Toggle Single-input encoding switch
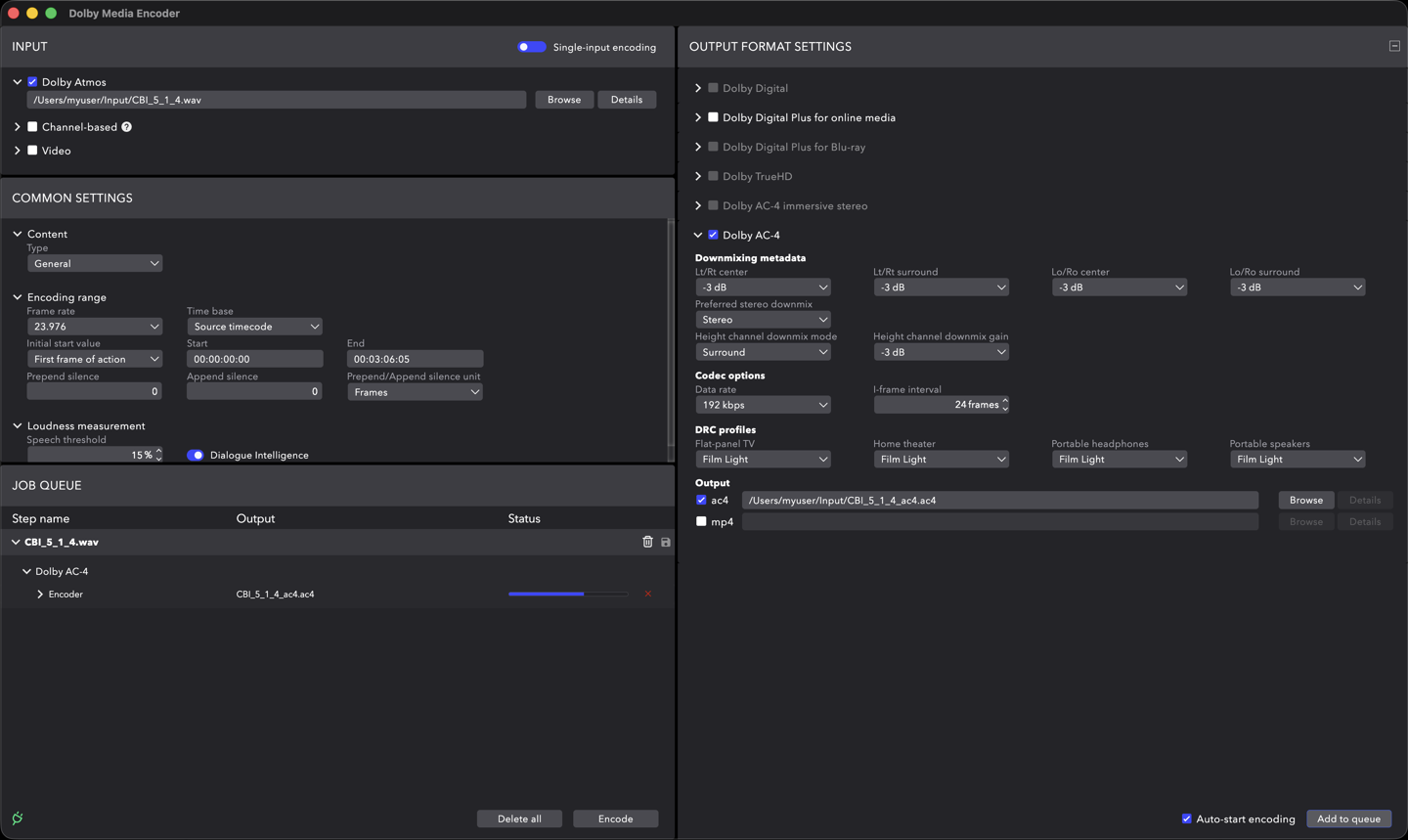Image resolution: width=1408 pixels, height=840 pixels. [532, 47]
